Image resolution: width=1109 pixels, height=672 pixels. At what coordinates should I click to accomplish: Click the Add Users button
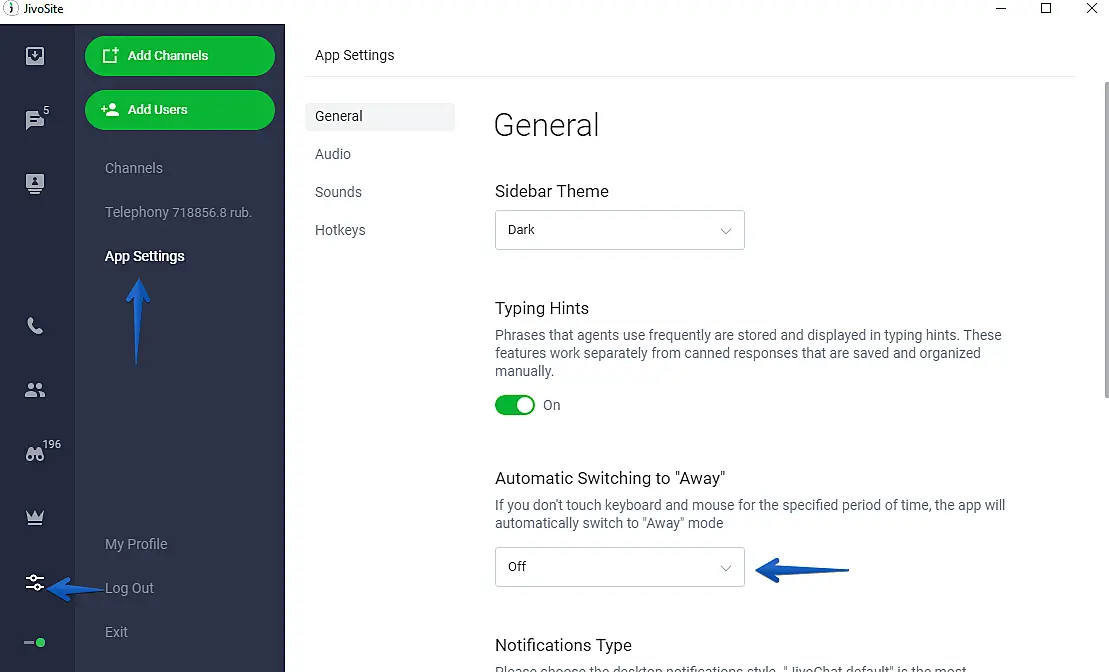tap(180, 110)
